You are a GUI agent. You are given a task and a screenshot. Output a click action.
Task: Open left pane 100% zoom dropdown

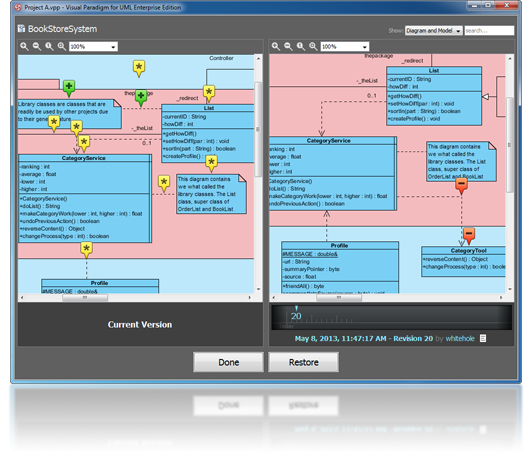[93, 46]
